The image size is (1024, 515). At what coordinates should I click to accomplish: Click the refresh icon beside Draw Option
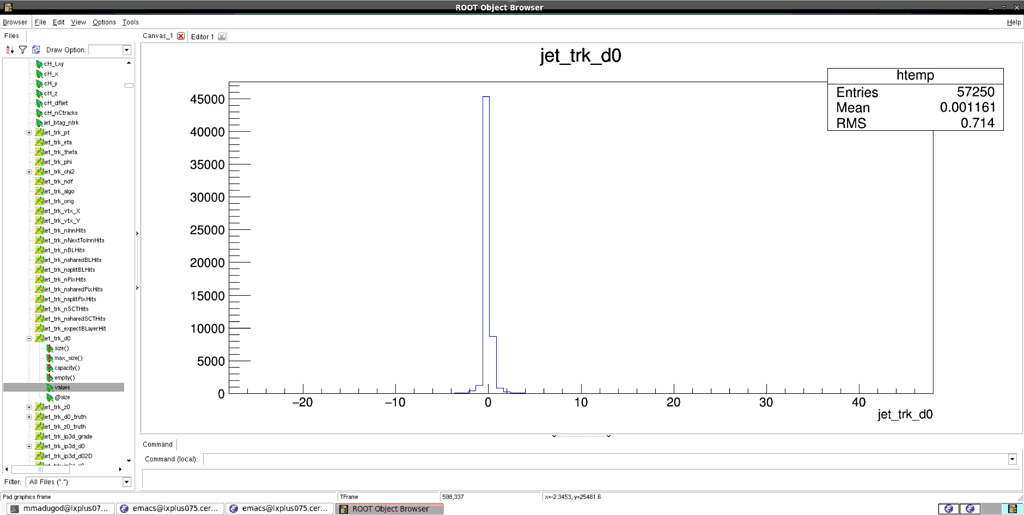(36, 50)
